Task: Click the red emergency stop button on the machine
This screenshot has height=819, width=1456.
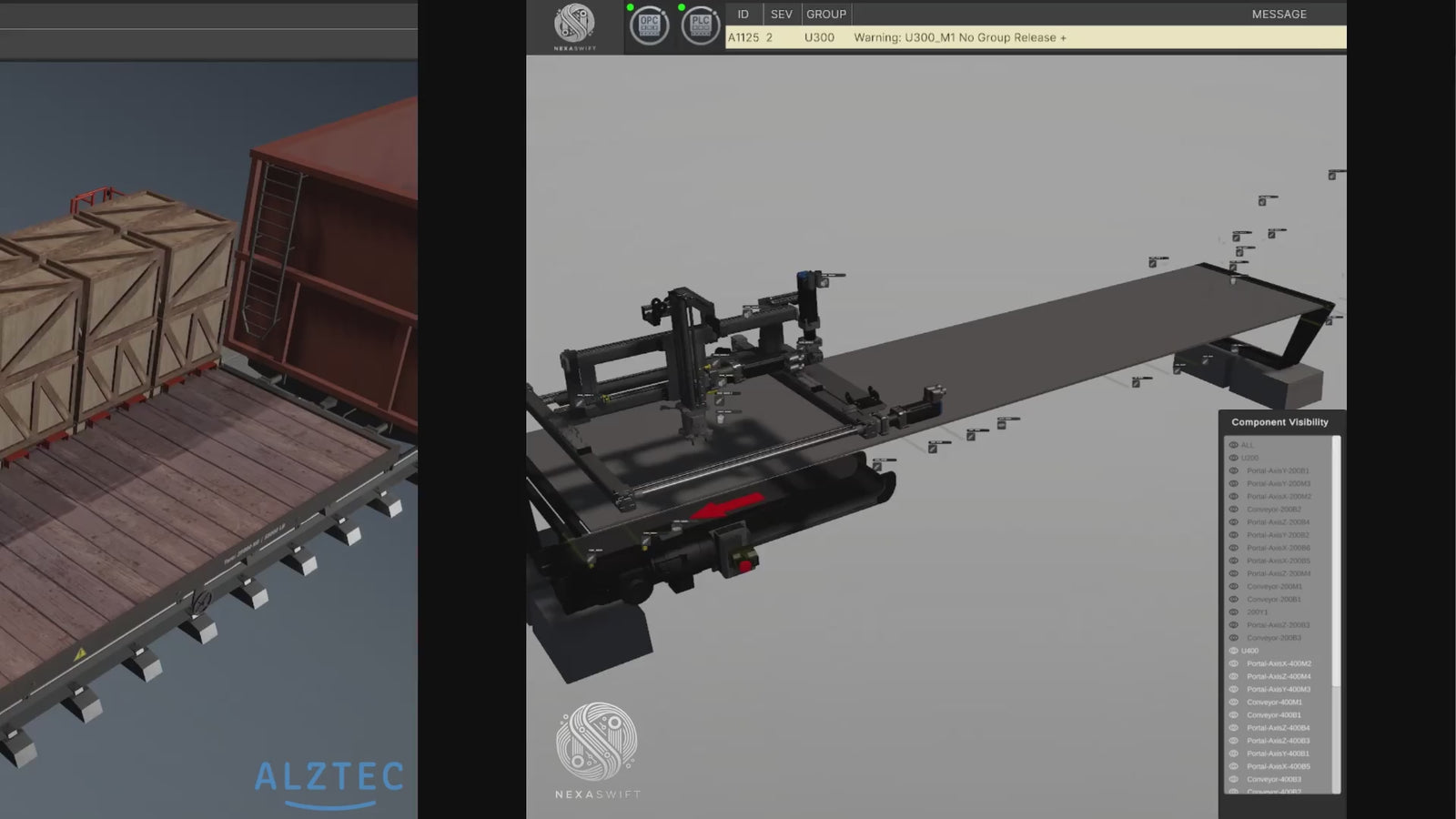Action: click(x=745, y=566)
